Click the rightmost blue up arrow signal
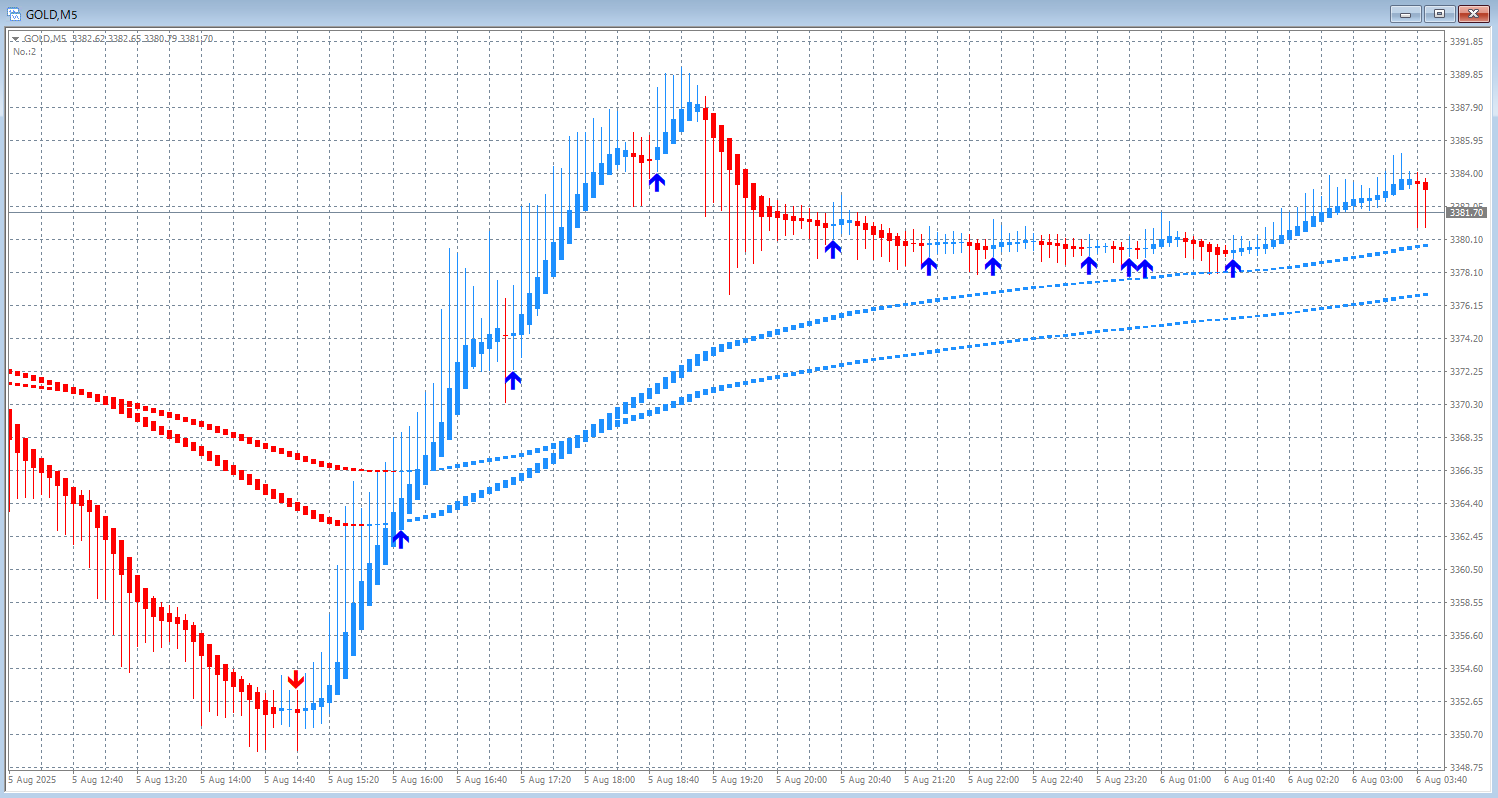 pos(1233,267)
